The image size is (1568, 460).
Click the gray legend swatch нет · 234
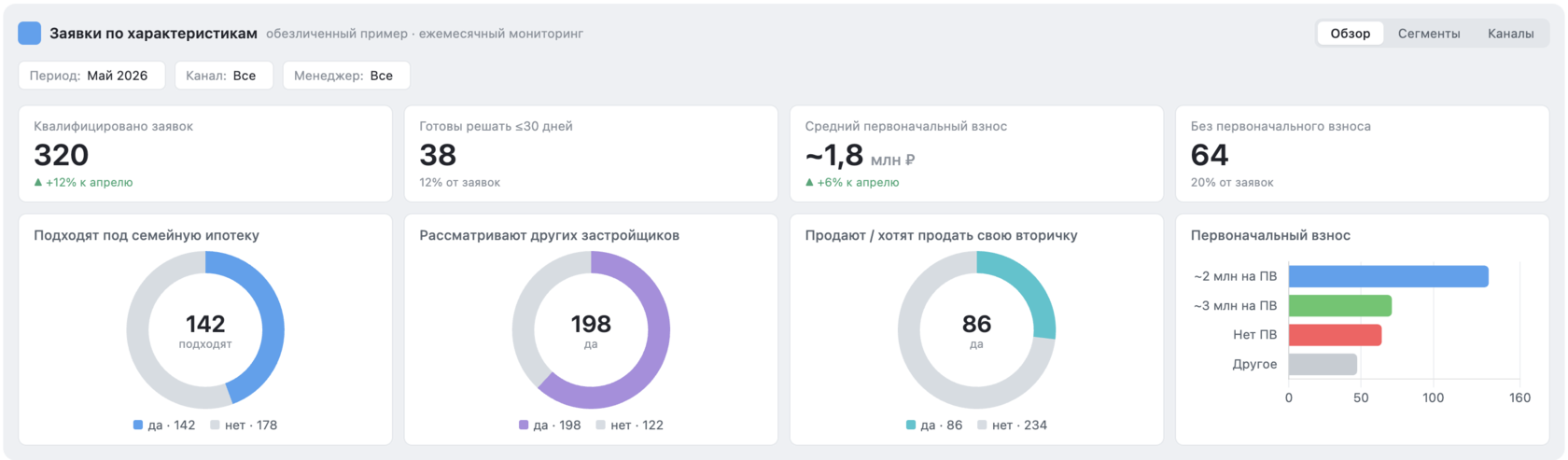click(x=982, y=425)
